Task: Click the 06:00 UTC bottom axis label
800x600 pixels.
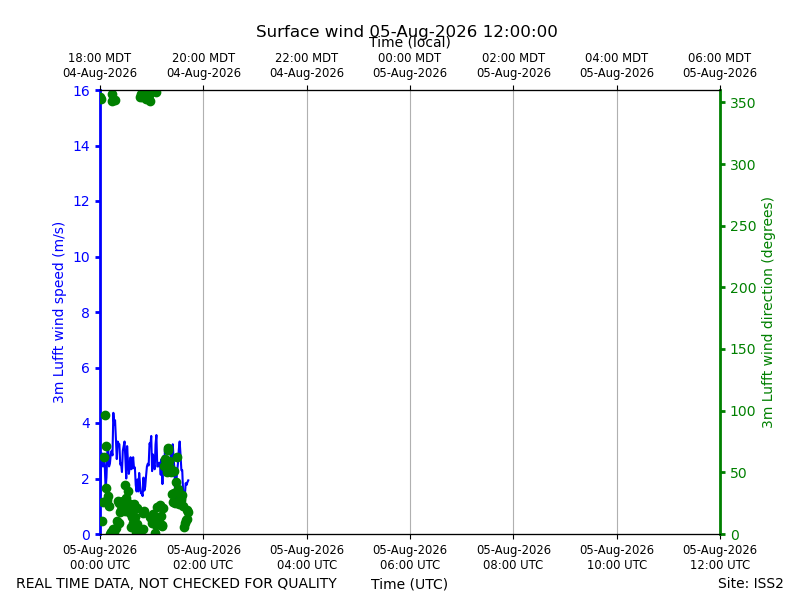Action: (x=410, y=557)
